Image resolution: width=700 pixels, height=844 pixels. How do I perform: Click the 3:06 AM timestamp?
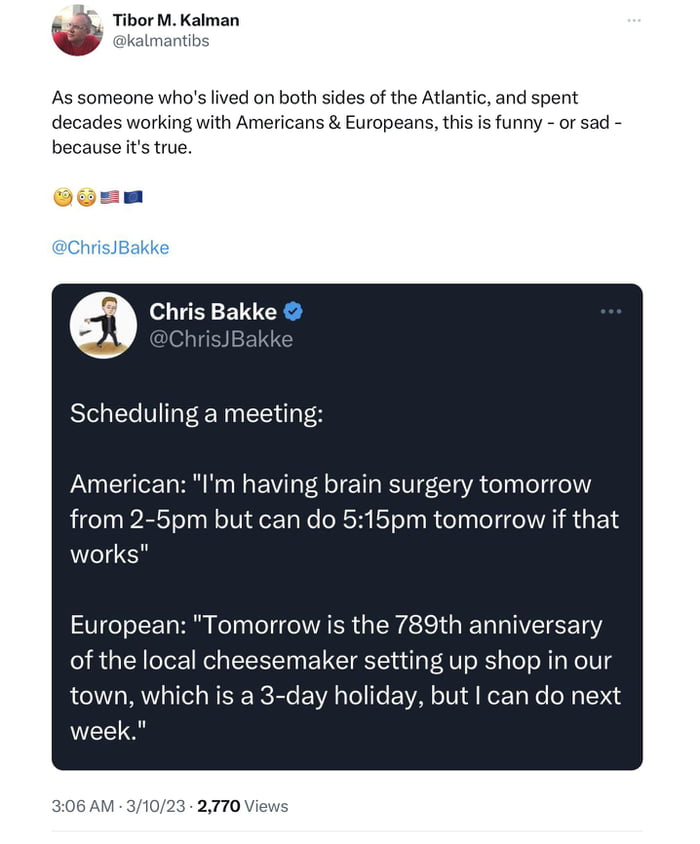pos(83,806)
